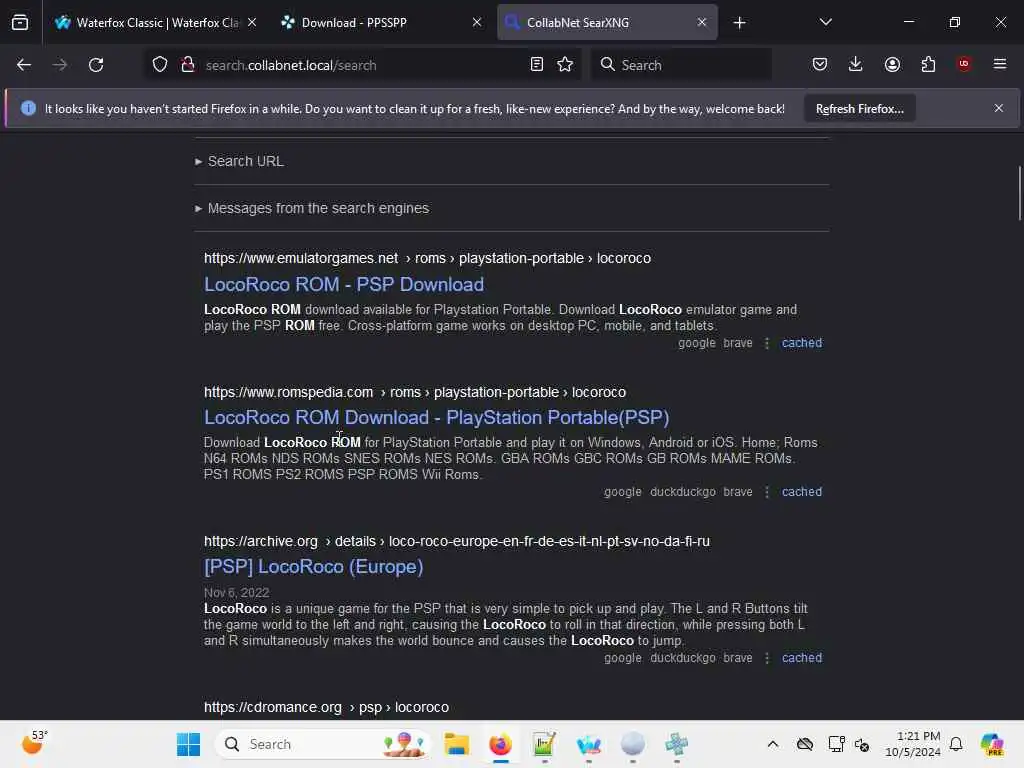Open the tab overview icon
Viewport: 1024px width, 768px height.
[20, 22]
